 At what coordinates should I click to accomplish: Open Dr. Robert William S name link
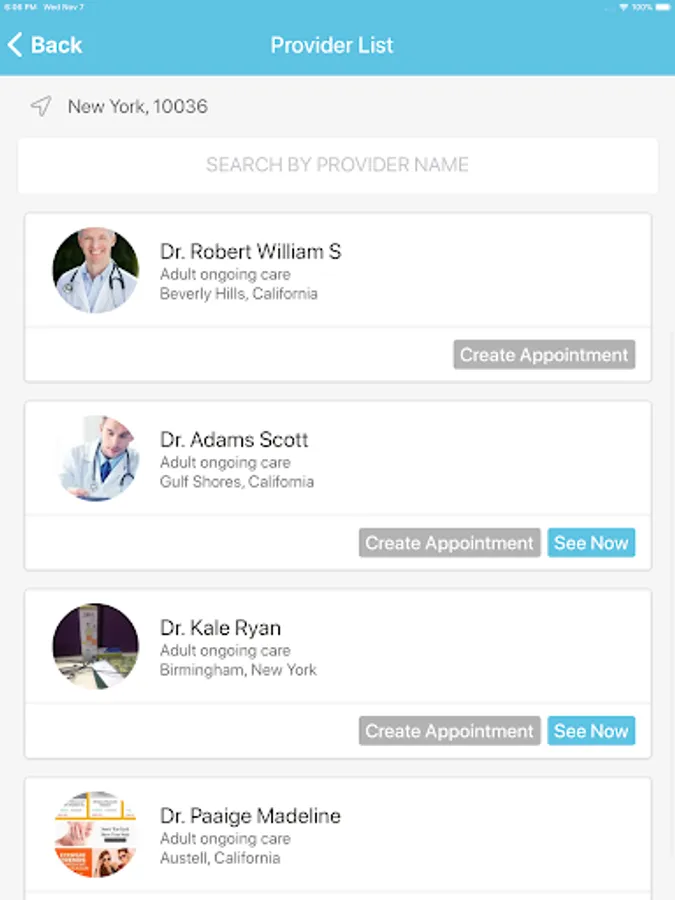pyautogui.click(x=250, y=252)
